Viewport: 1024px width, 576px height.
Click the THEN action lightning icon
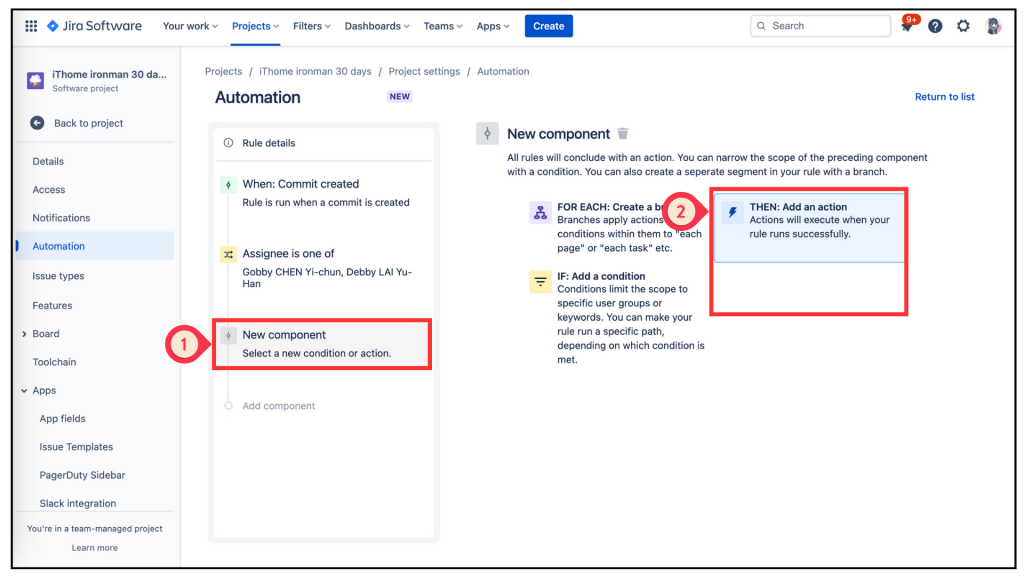[733, 212]
